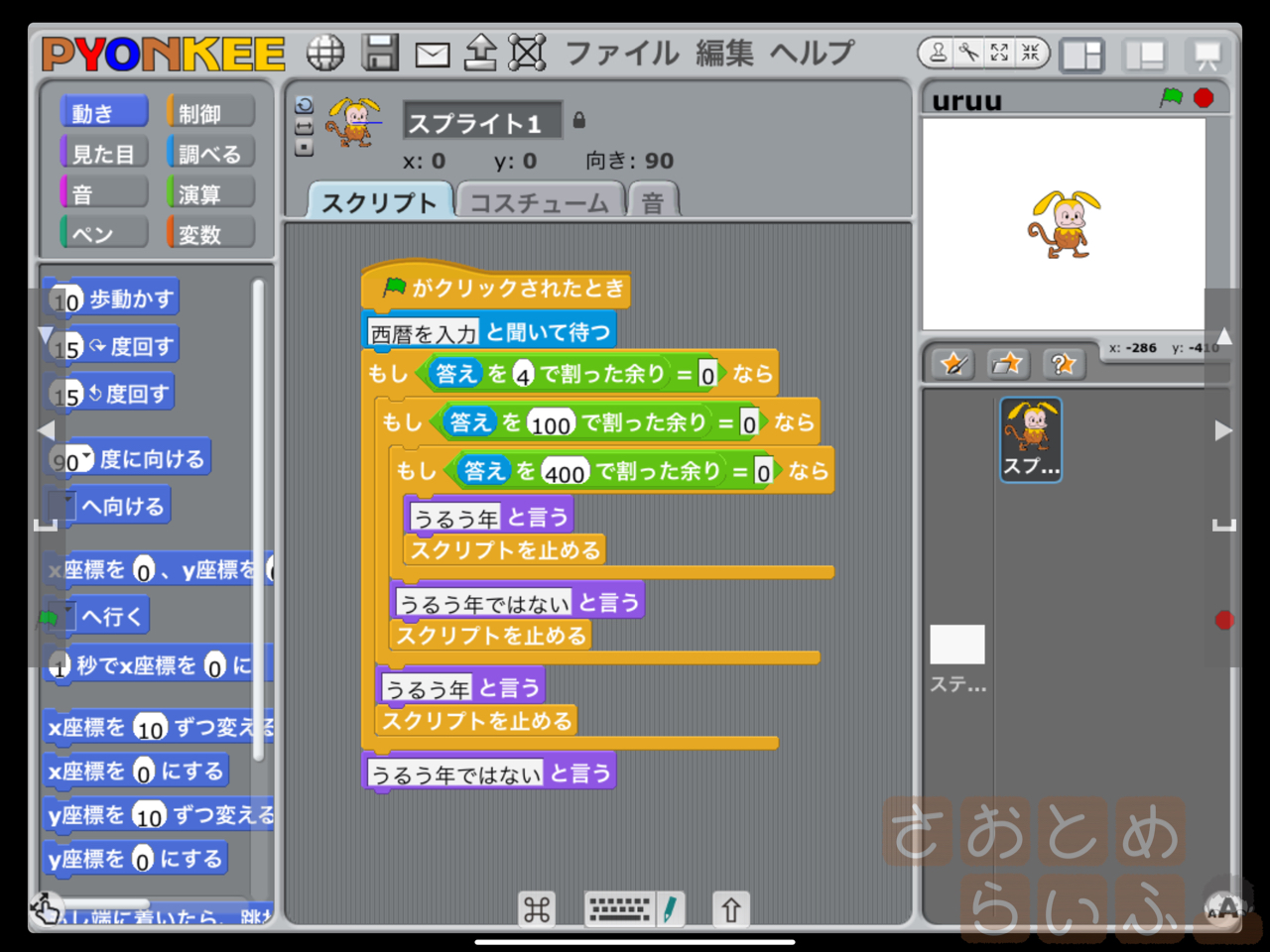Get a surprise sprite via the question-mark icon
The height and width of the screenshot is (952, 1270).
click(1063, 364)
